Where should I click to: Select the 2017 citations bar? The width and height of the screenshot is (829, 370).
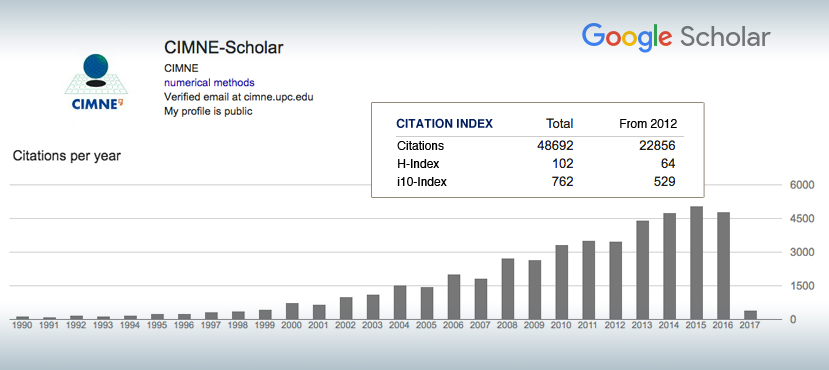click(750, 315)
